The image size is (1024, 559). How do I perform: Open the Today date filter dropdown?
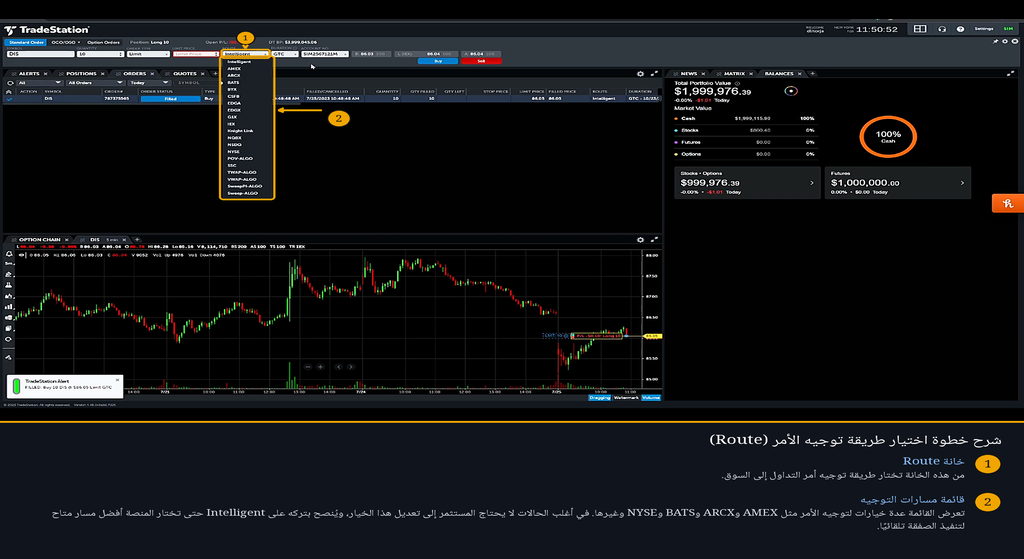point(149,83)
